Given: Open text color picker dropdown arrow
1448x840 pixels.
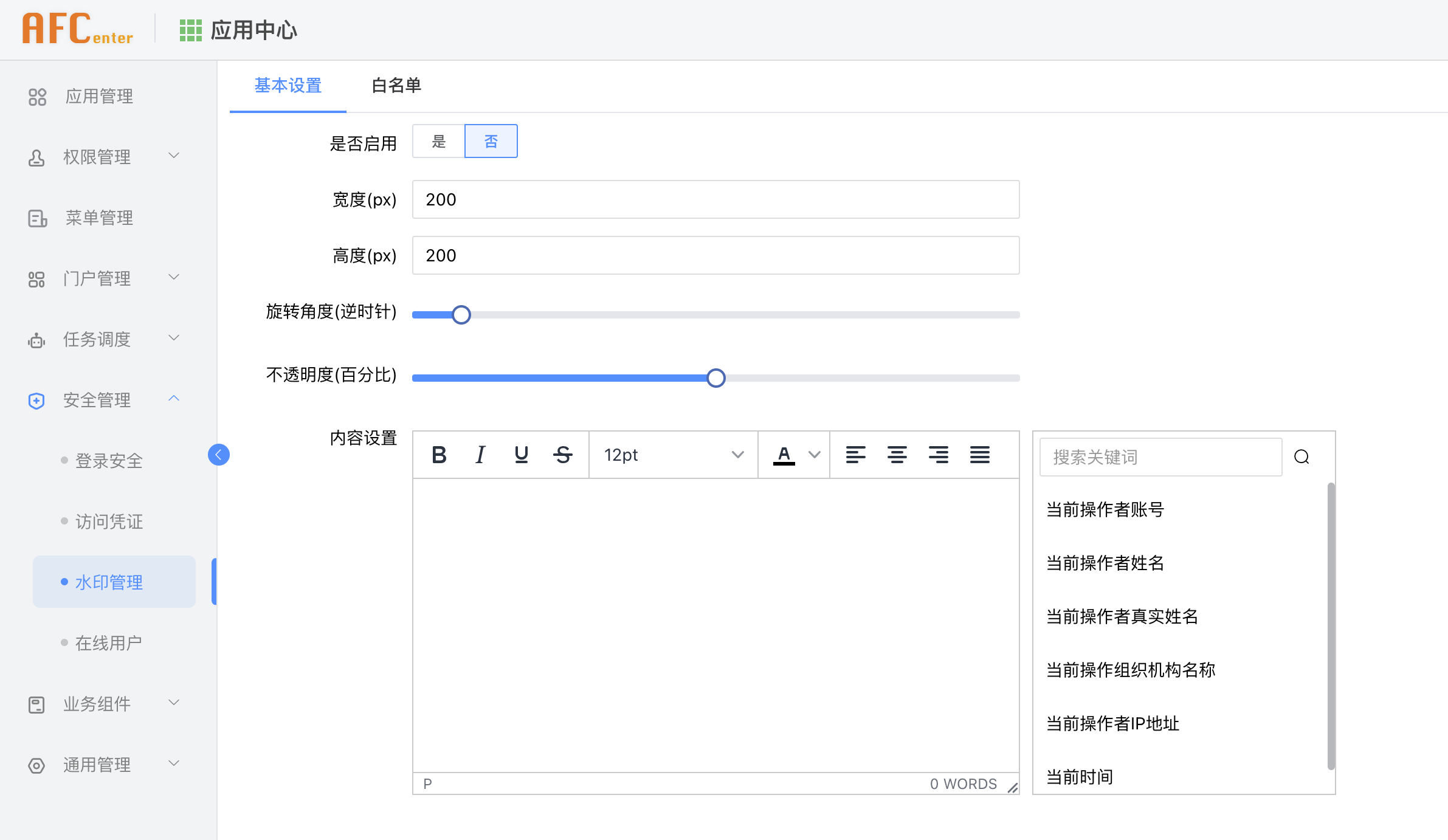Looking at the screenshot, I should click(x=815, y=455).
